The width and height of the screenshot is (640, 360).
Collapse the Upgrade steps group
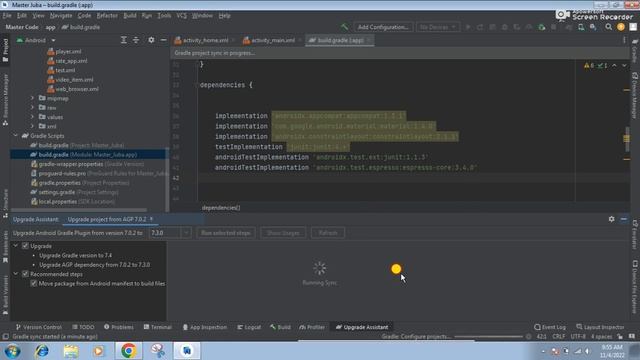point(16,246)
